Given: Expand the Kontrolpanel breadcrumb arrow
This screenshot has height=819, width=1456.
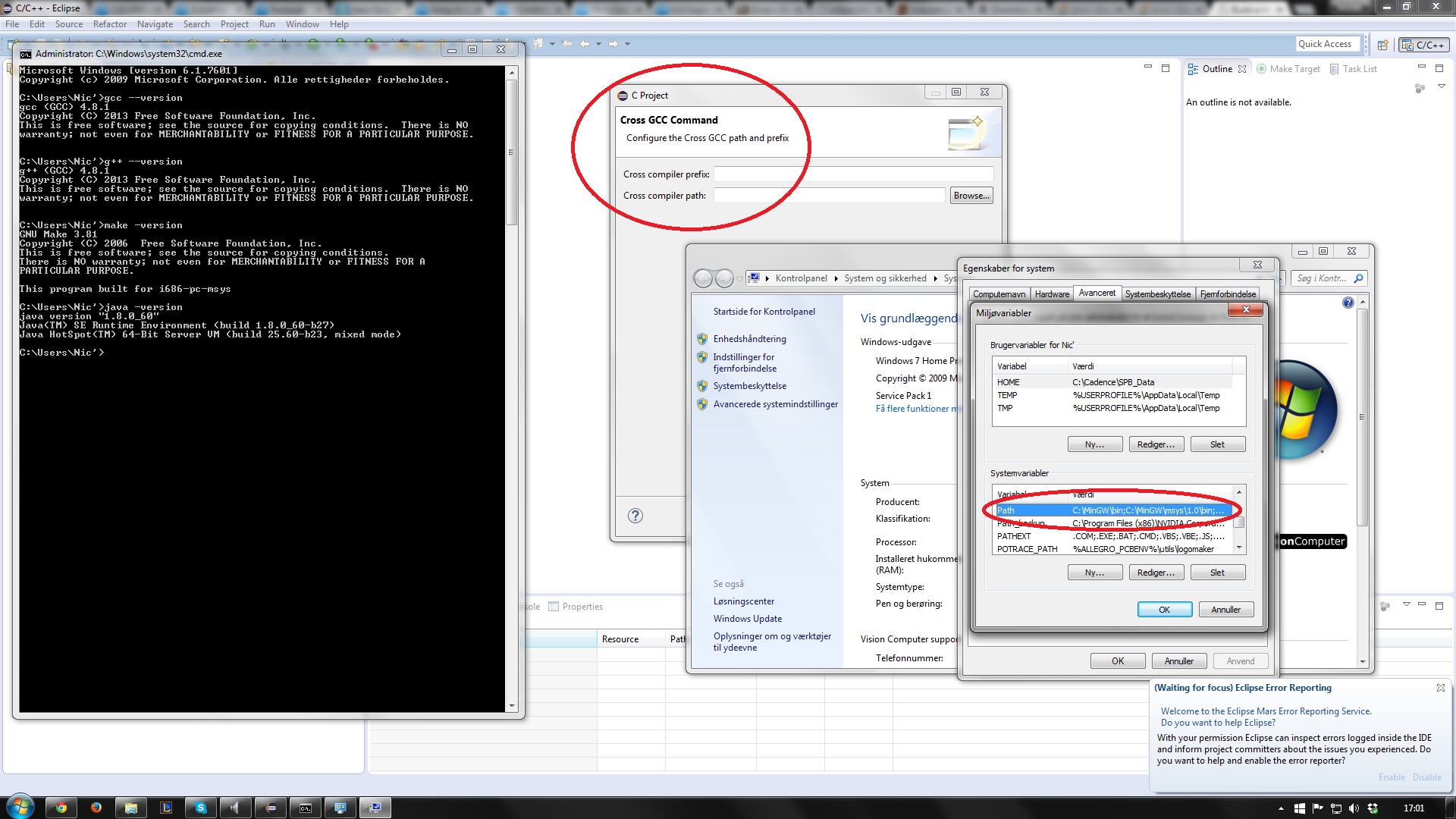Looking at the screenshot, I should tap(836, 278).
